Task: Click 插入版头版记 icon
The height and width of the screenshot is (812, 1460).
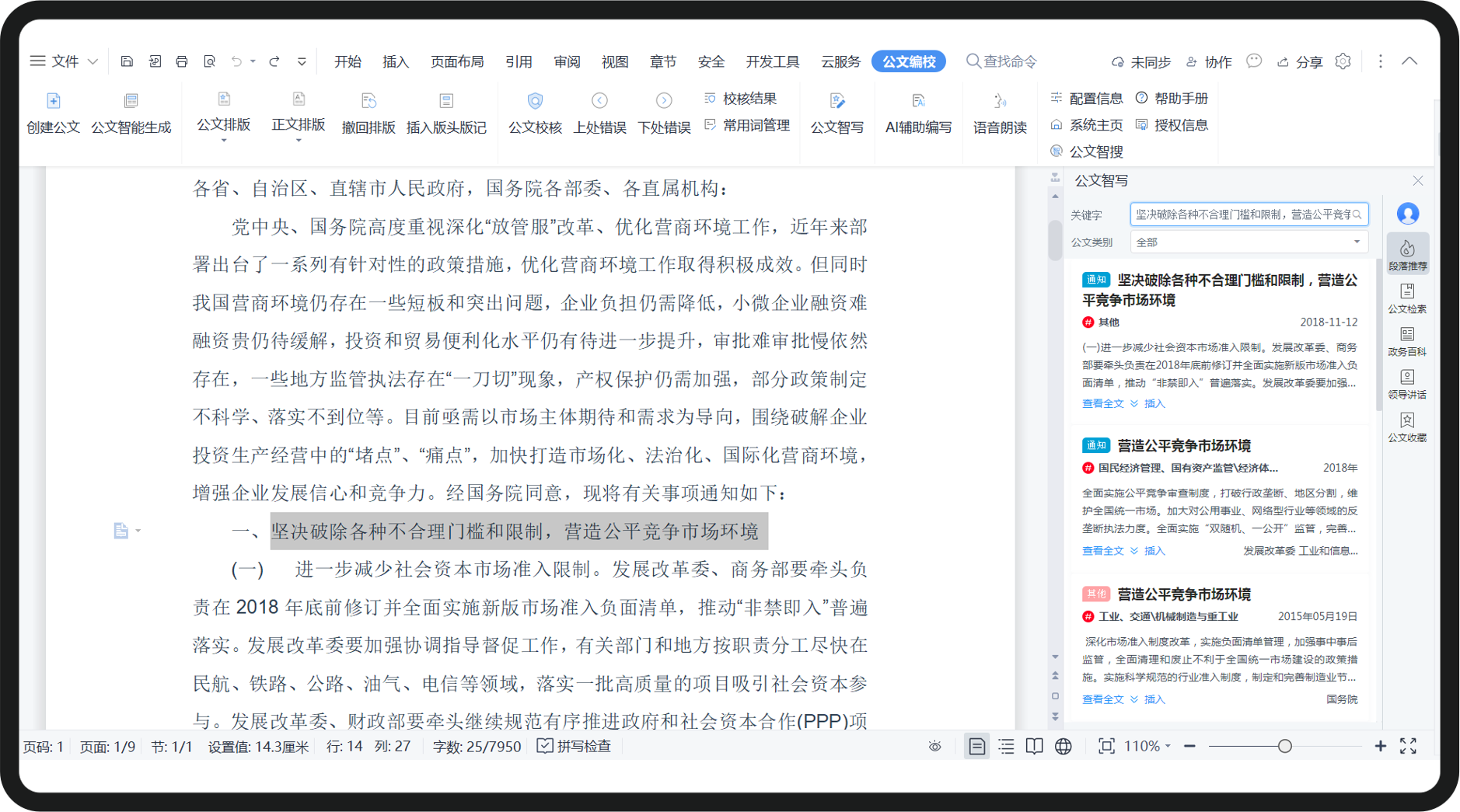Action: (x=446, y=101)
